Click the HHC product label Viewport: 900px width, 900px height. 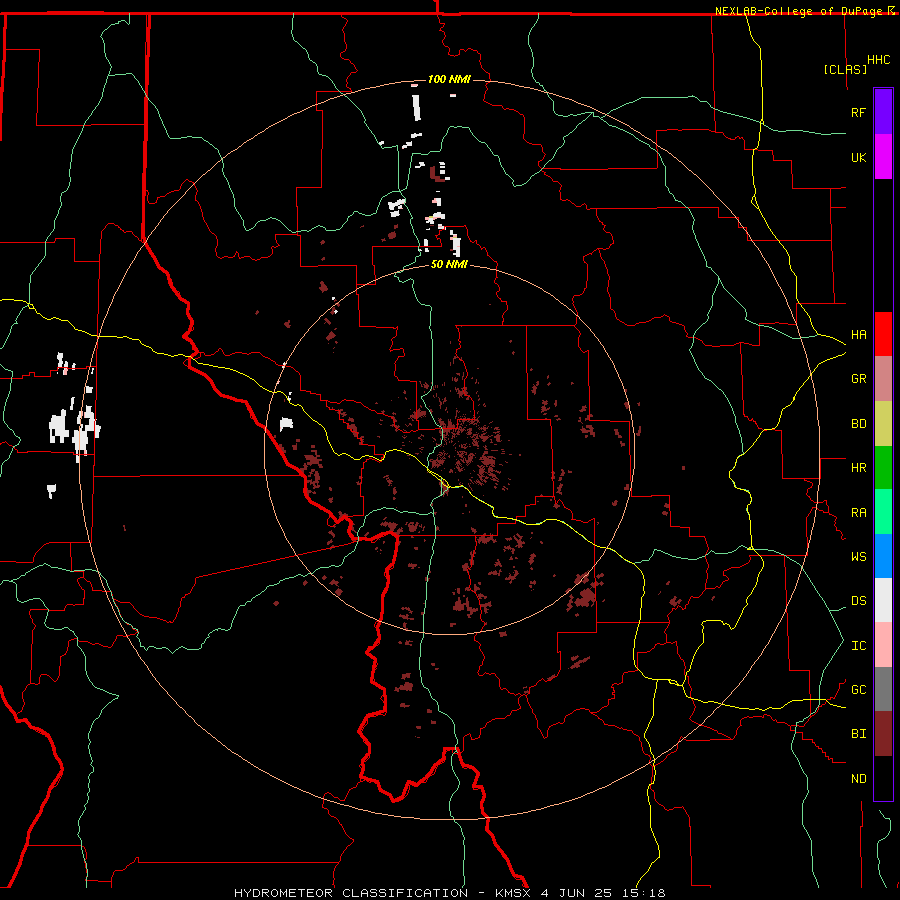[879, 60]
